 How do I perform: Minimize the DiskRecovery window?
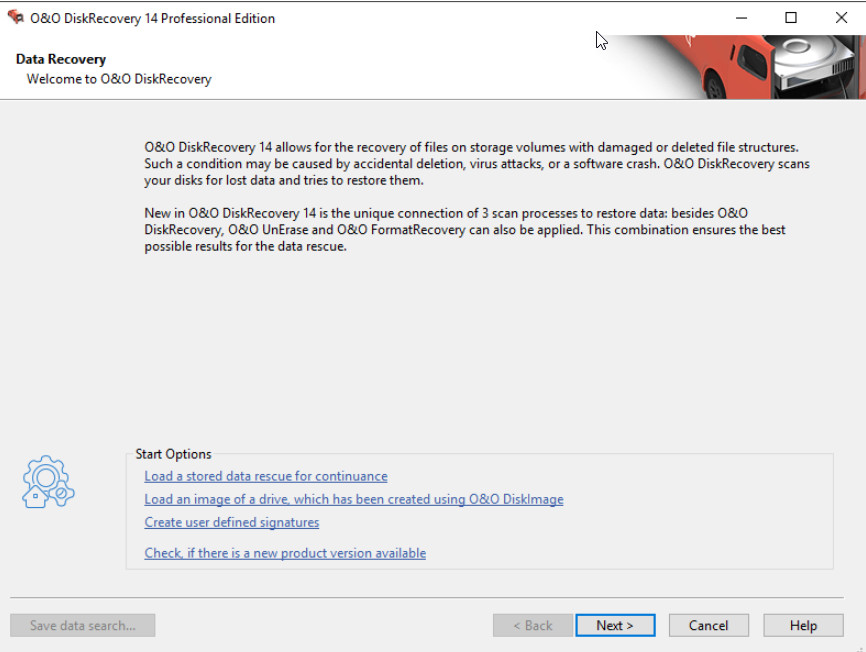pos(741,18)
